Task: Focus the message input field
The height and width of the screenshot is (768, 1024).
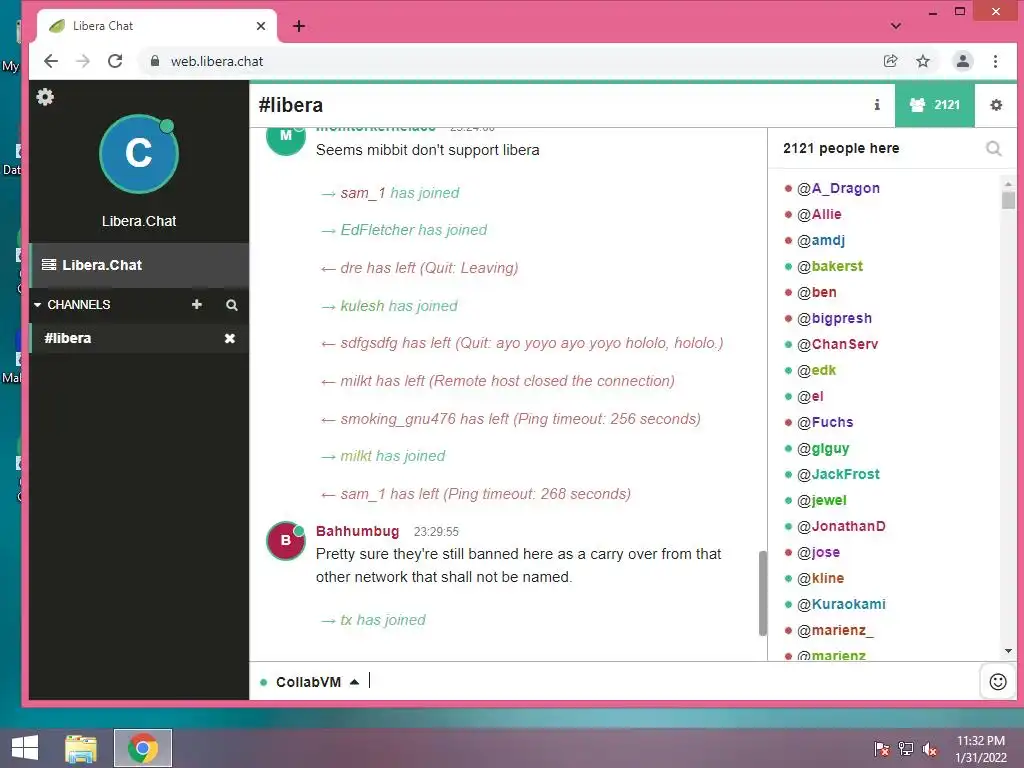Action: click(671, 681)
